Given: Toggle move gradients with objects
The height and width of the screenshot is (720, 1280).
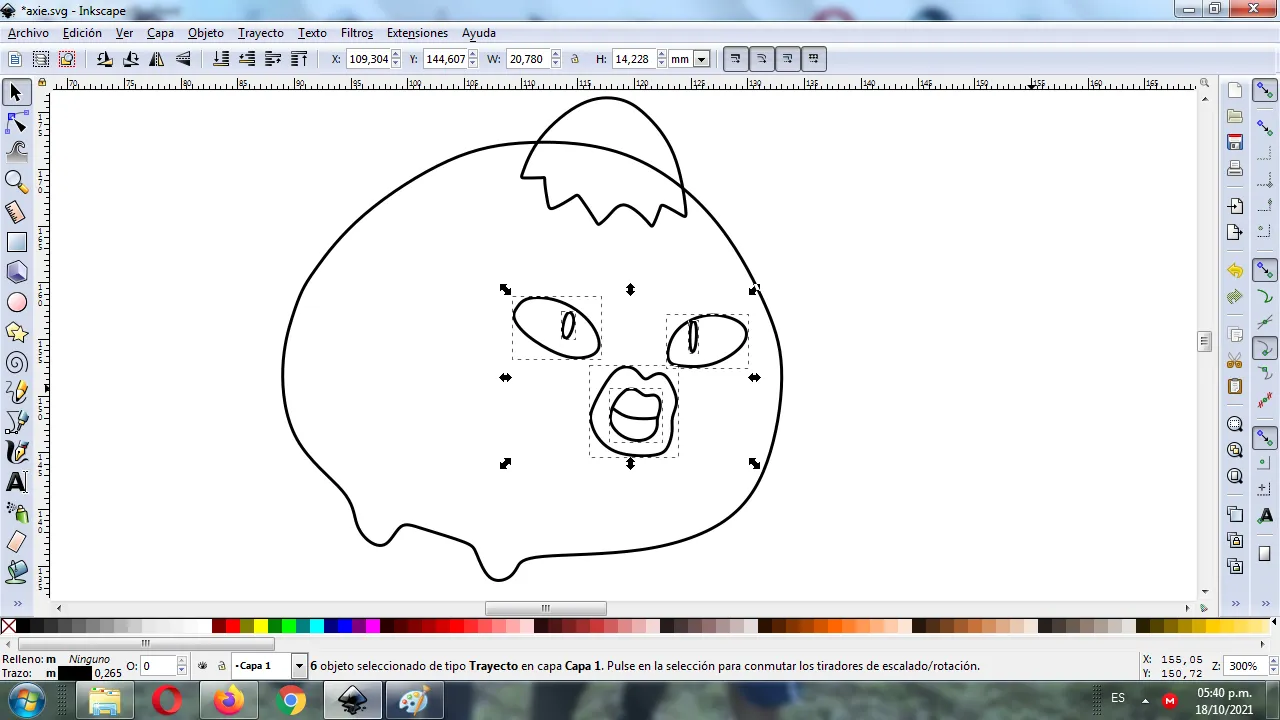Looking at the screenshot, I should 787,59.
